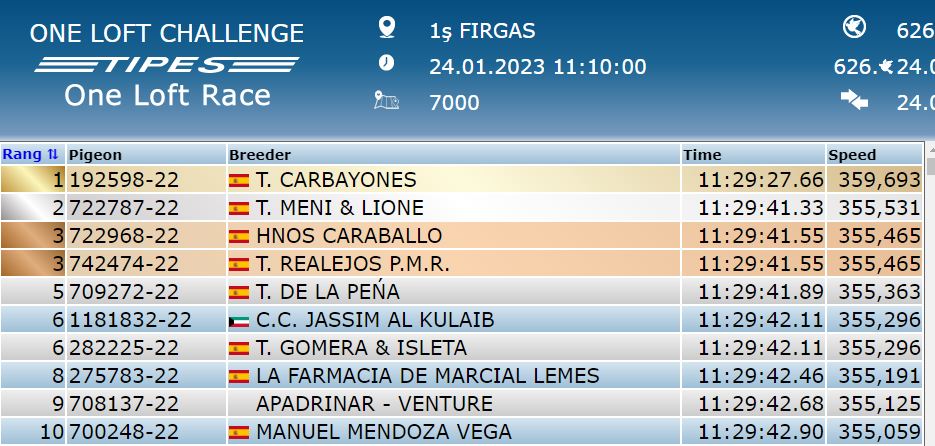Click the location pin icon beside FIRGAS
This screenshot has height=446, width=935.
[x=387, y=28]
